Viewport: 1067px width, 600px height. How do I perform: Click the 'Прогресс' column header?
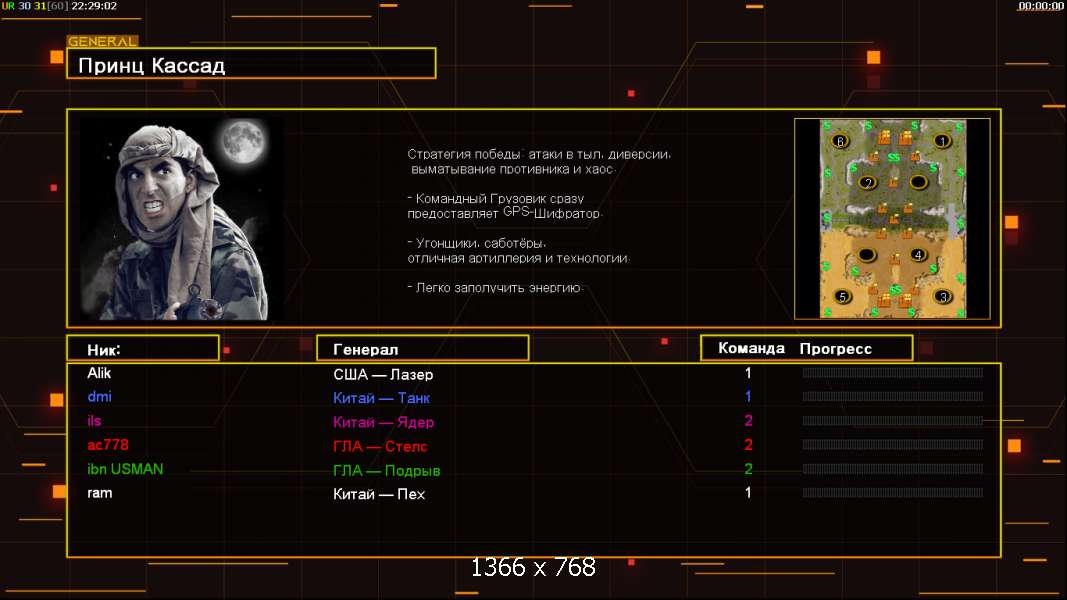(835, 349)
